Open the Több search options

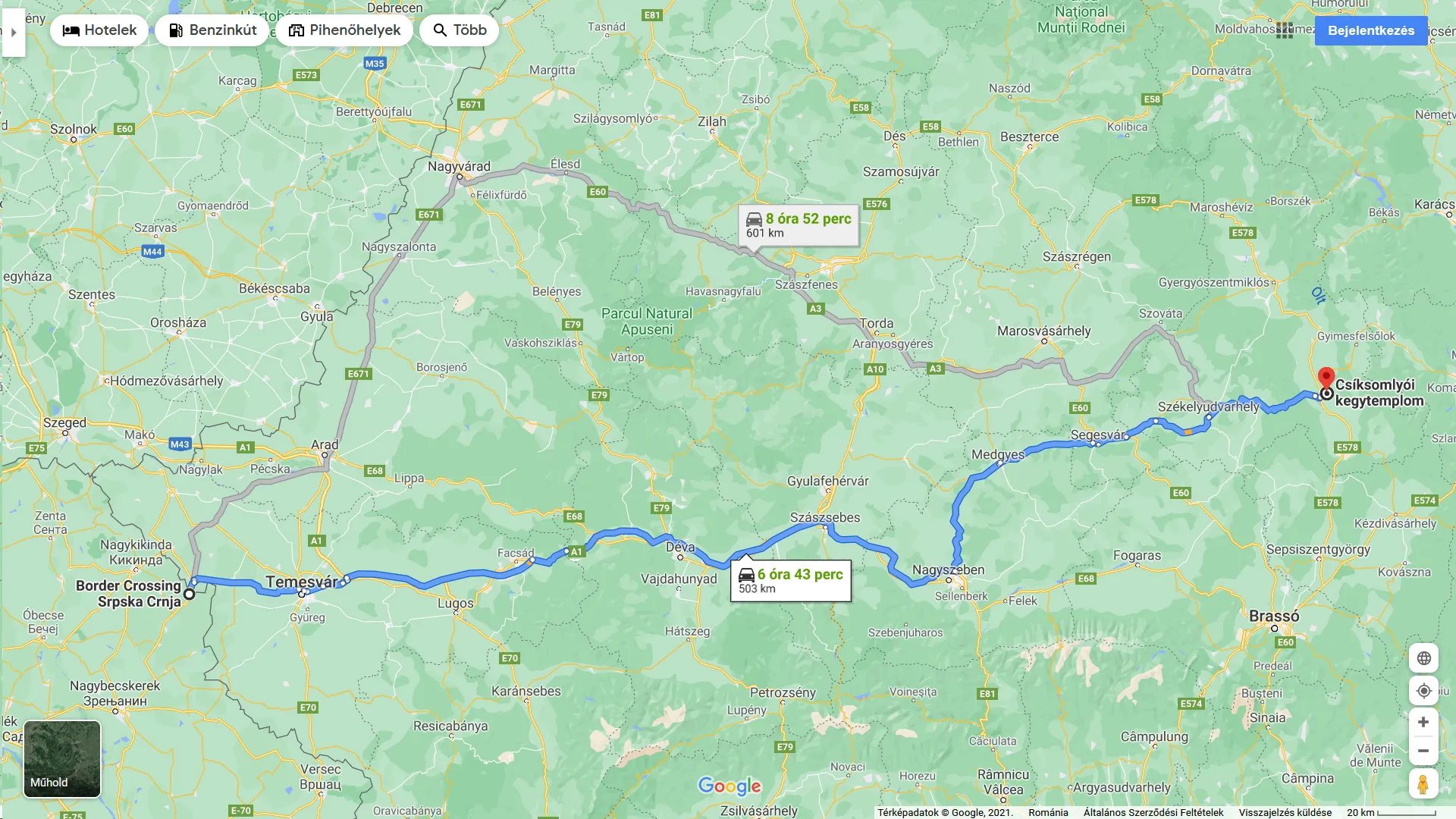click(x=459, y=30)
